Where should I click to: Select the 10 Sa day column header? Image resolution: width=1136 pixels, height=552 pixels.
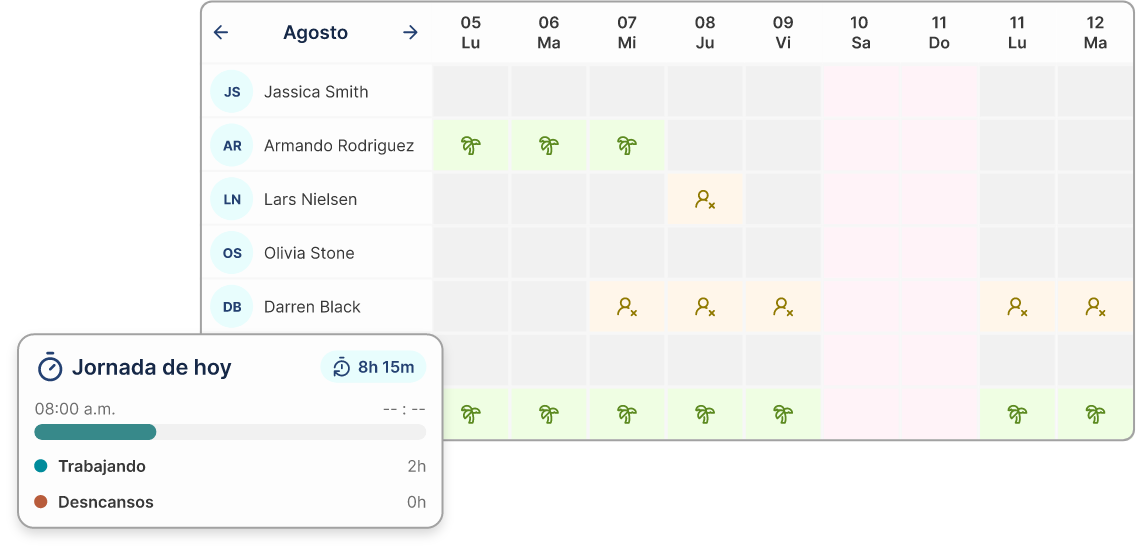860,33
